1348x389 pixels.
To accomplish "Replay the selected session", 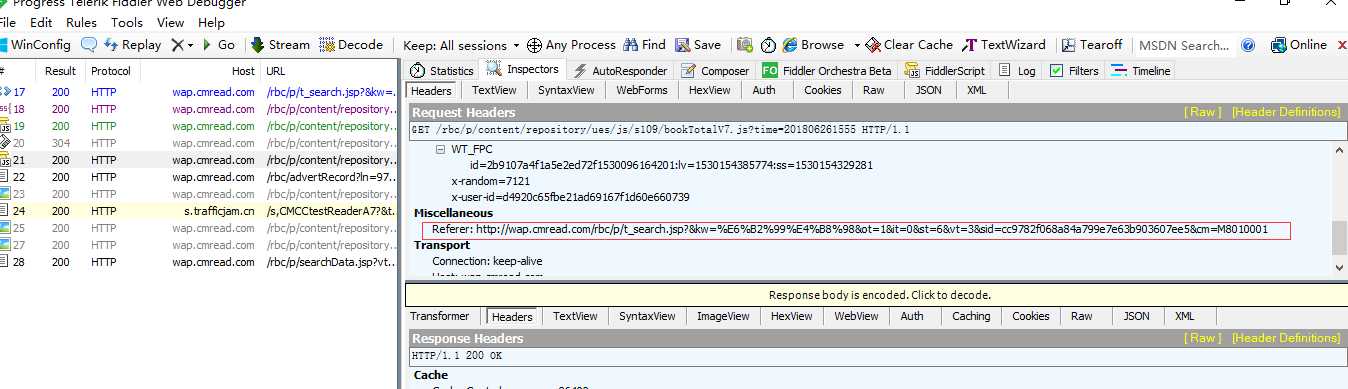I will (132, 45).
